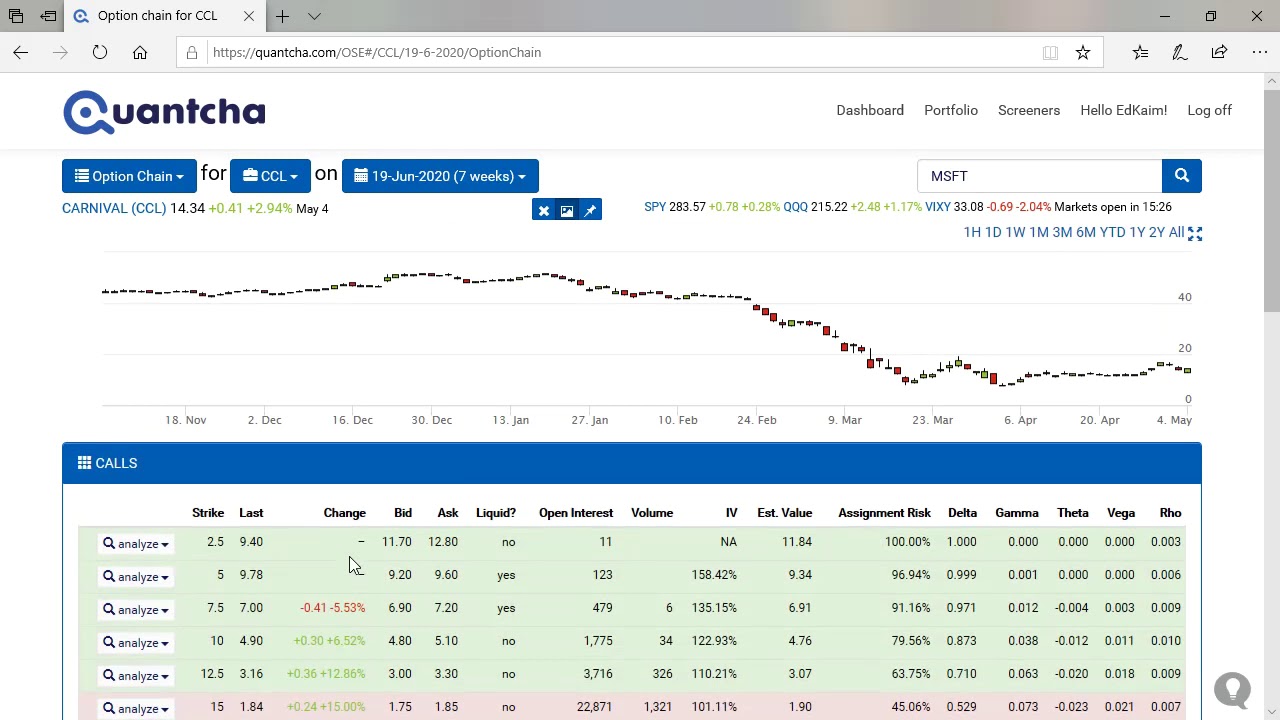The height and width of the screenshot is (720, 1280).
Task: Click the Open Interest column header
Action: tap(576, 513)
